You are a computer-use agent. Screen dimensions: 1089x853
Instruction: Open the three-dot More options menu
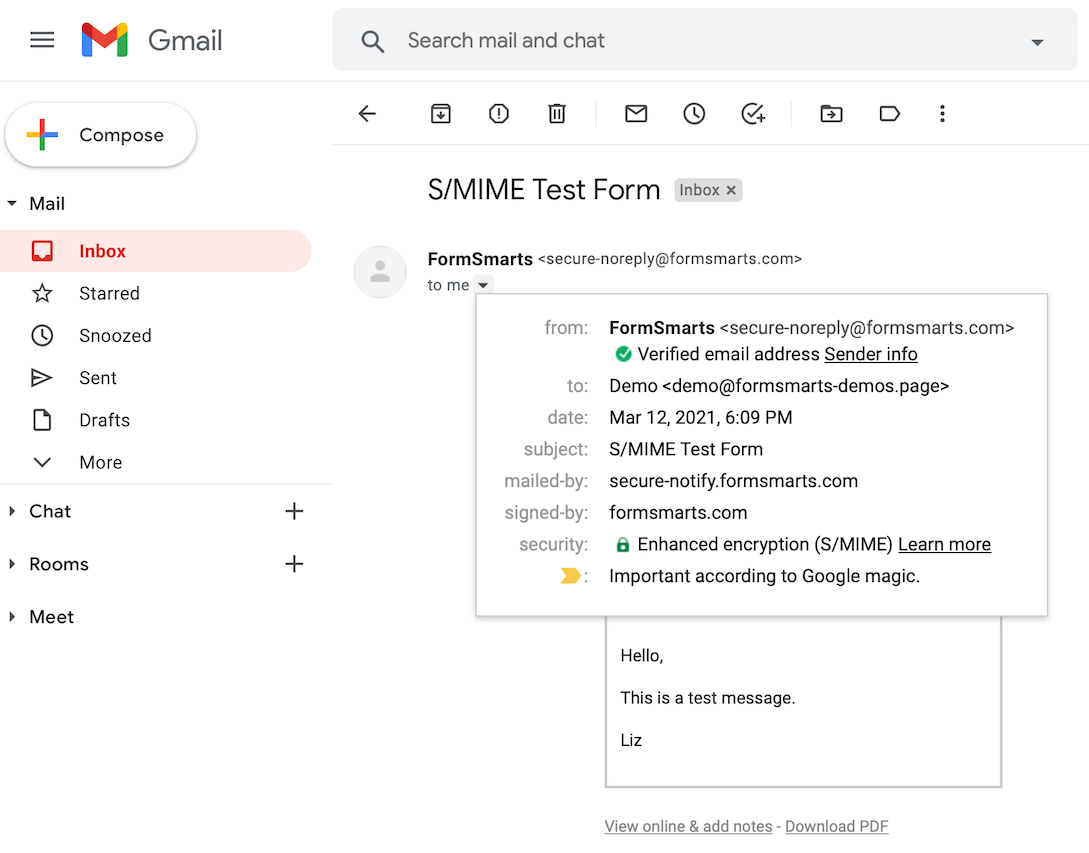pos(942,113)
